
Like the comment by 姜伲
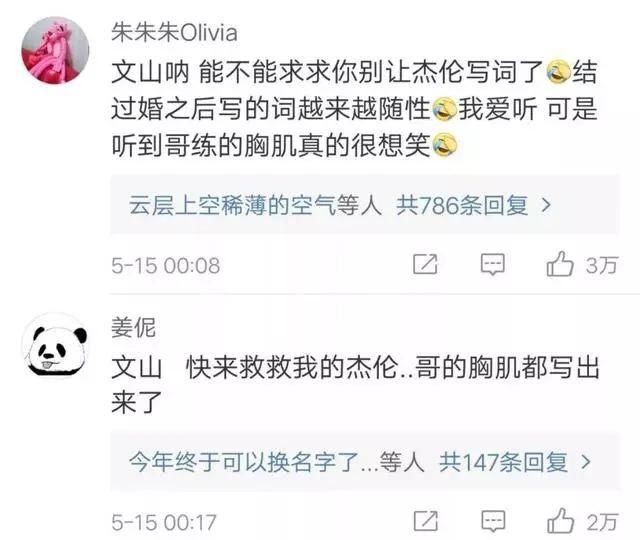tap(560, 521)
